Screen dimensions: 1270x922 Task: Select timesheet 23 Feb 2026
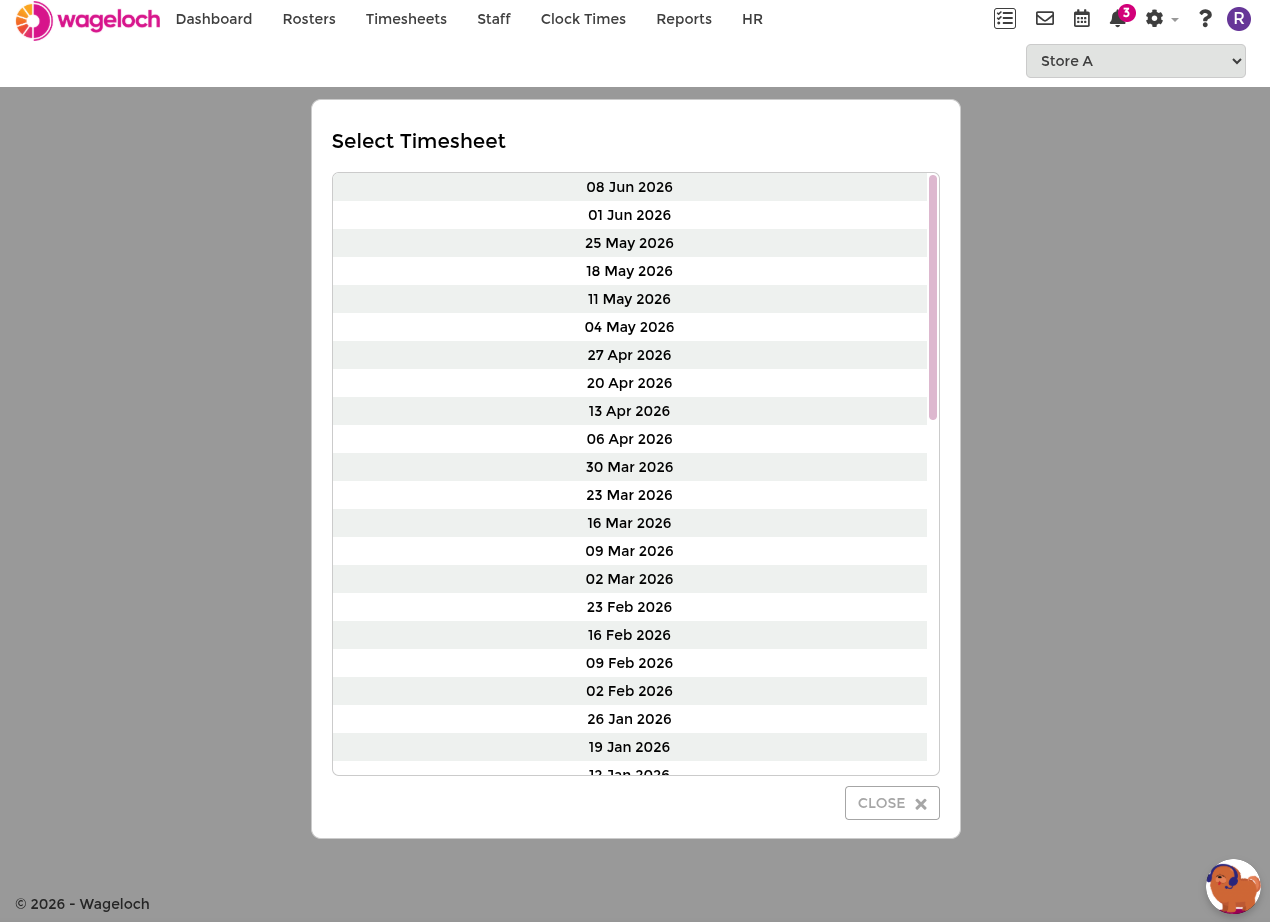(630, 607)
